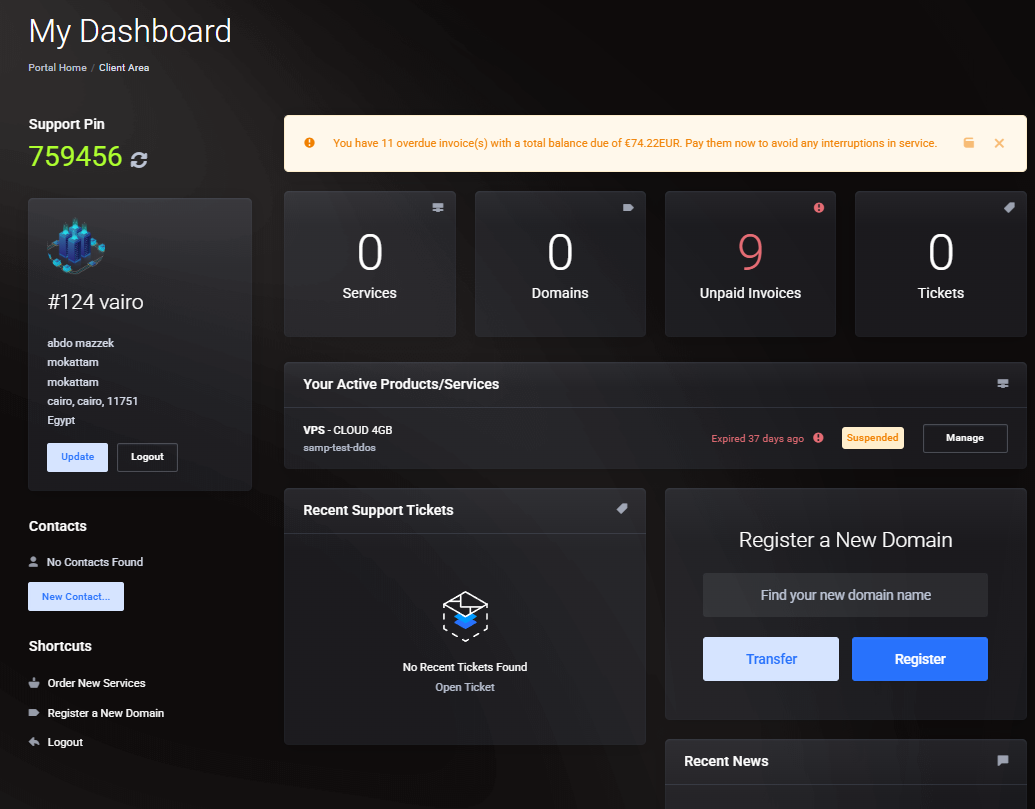Click the Recent Support Tickets heading
Viewport: 1035px width, 809px height.
click(378, 510)
